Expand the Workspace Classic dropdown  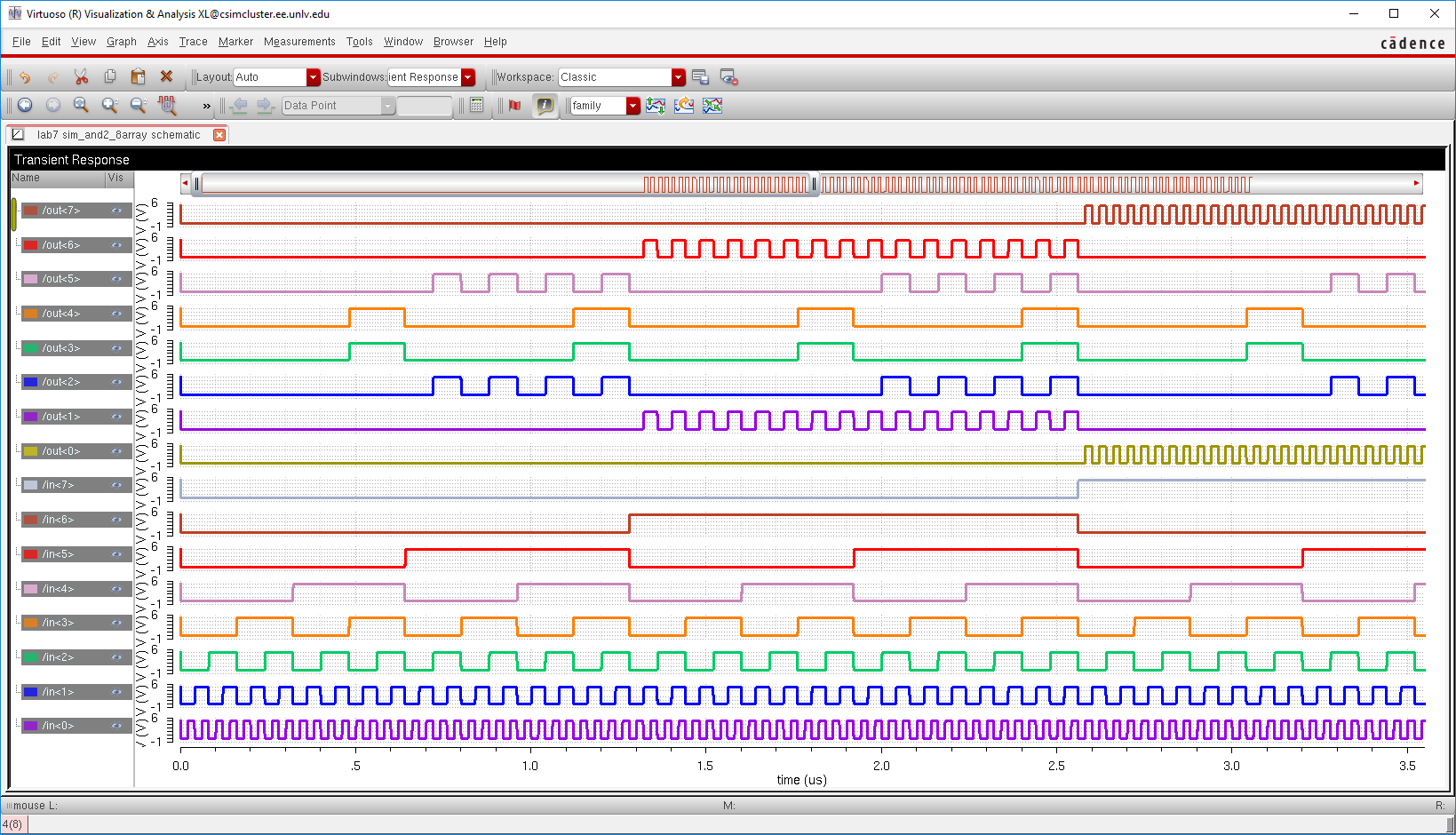(x=679, y=77)
